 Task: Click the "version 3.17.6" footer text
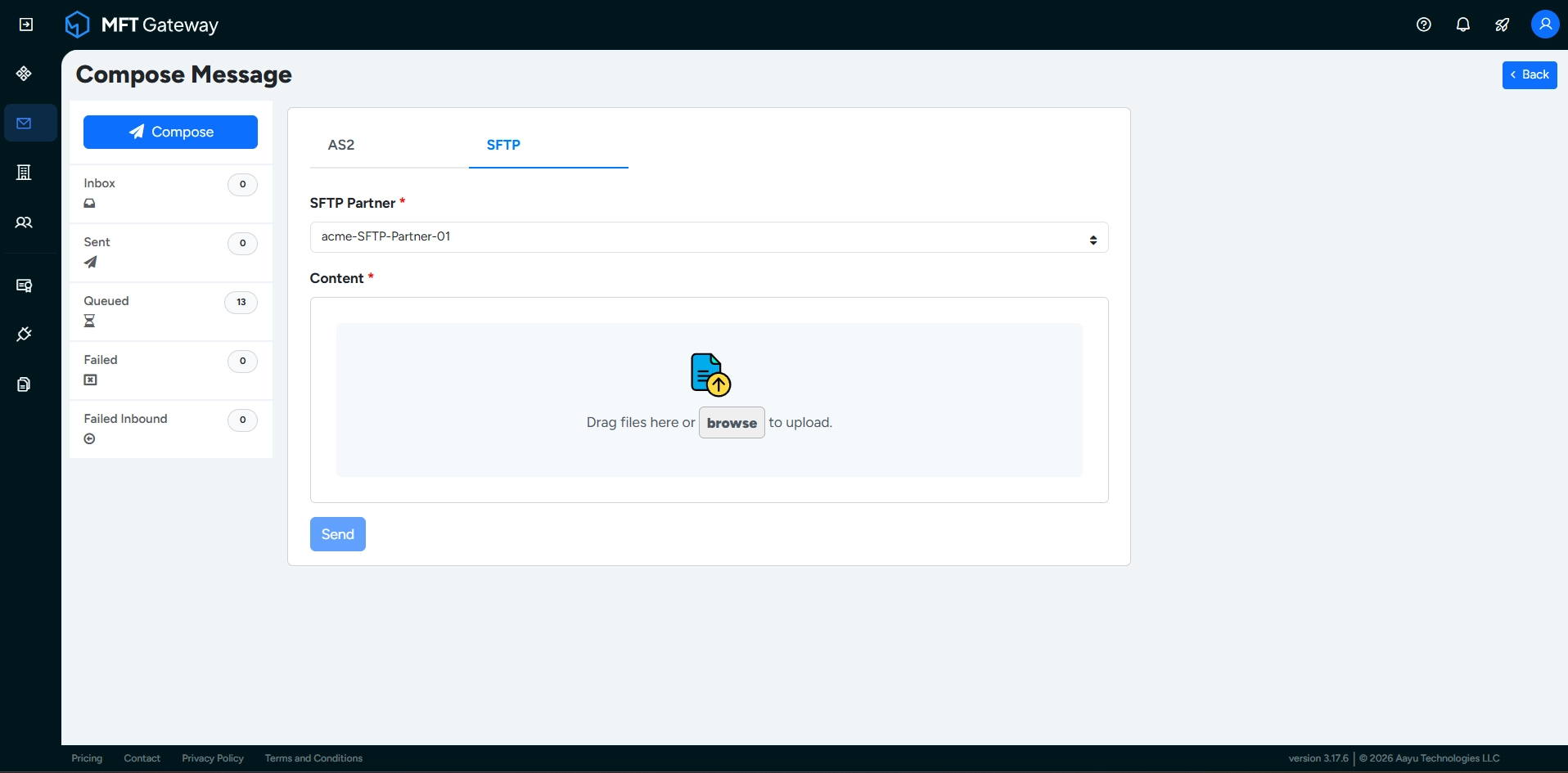(x=1318, y=758)
